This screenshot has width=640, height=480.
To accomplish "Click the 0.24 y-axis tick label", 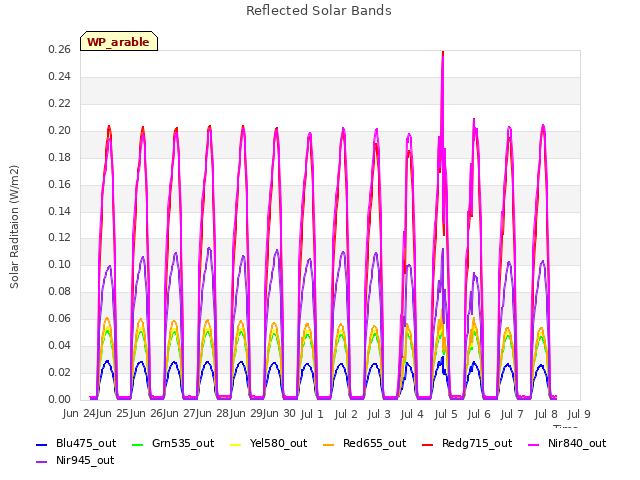I will (x=59, y=77).
